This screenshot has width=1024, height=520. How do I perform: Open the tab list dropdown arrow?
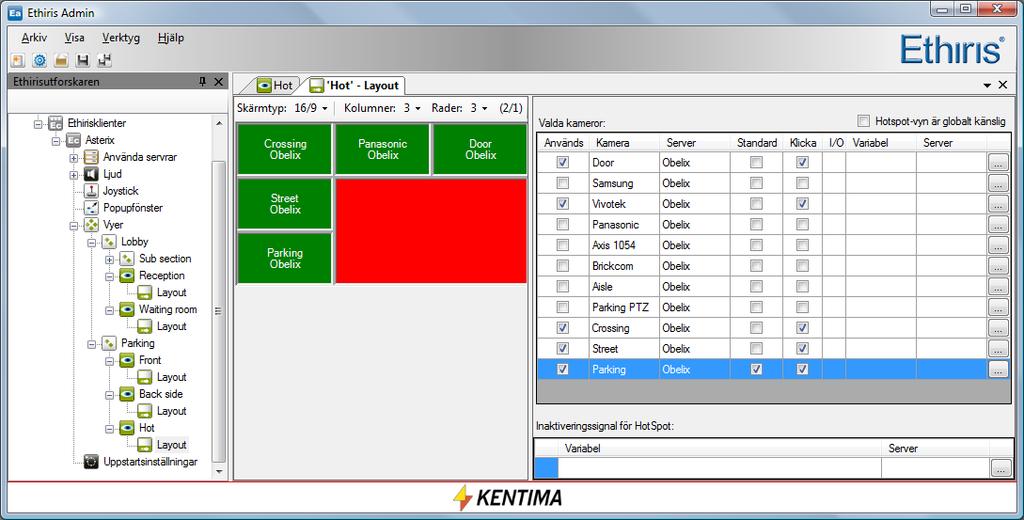tap(987, 85)
